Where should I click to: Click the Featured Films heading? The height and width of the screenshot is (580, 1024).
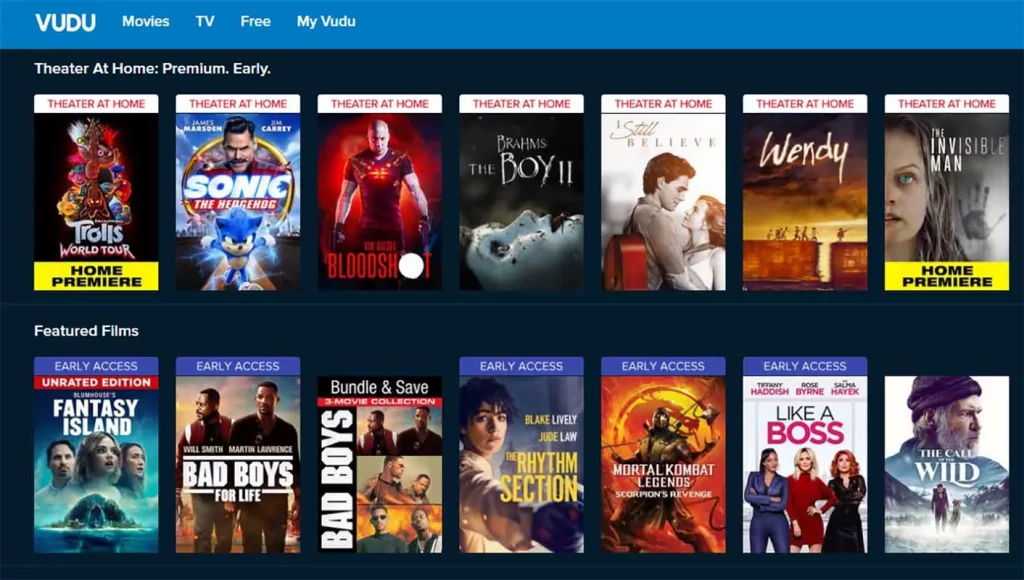86,330
